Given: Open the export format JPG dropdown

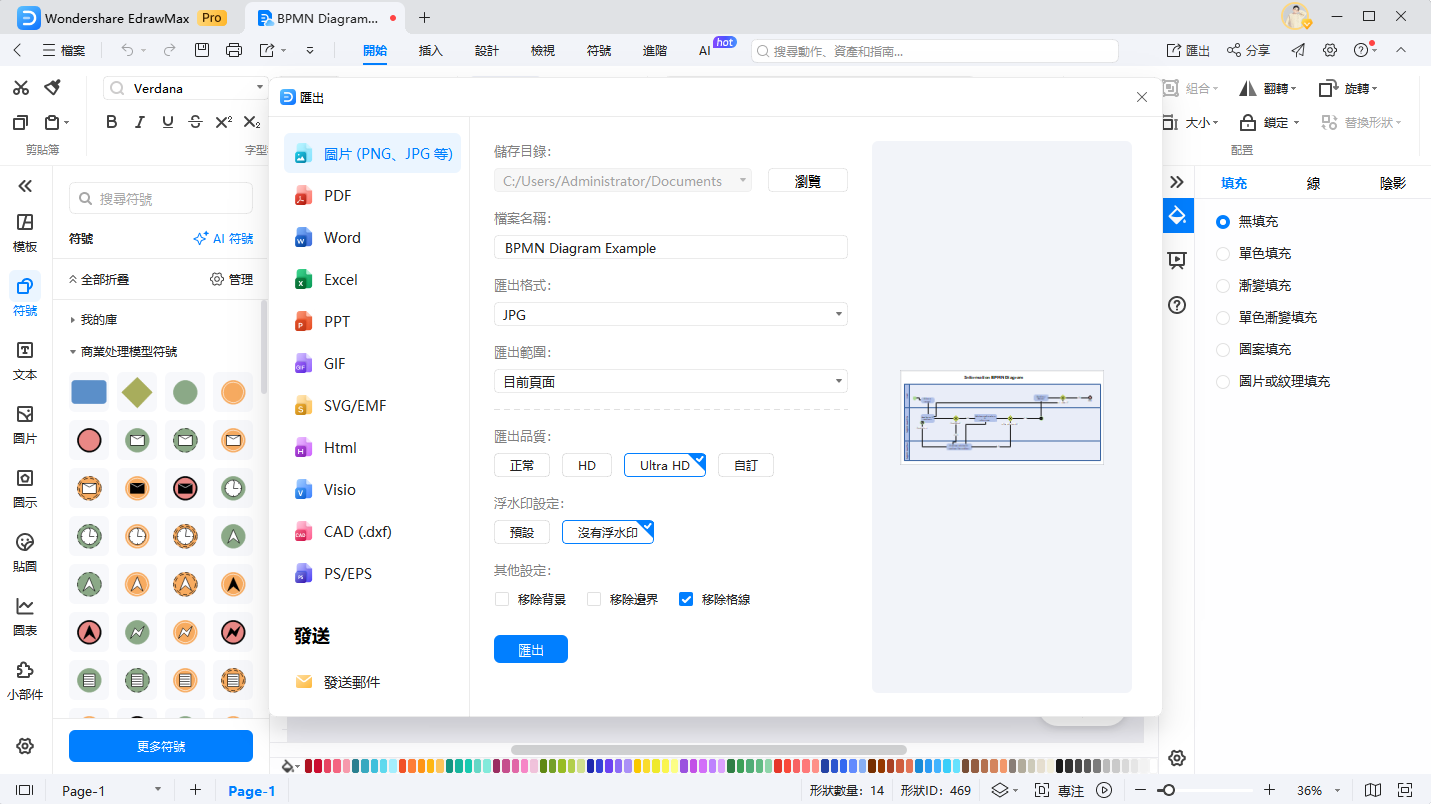Looking at the screenshot, I should click(670, 315).
